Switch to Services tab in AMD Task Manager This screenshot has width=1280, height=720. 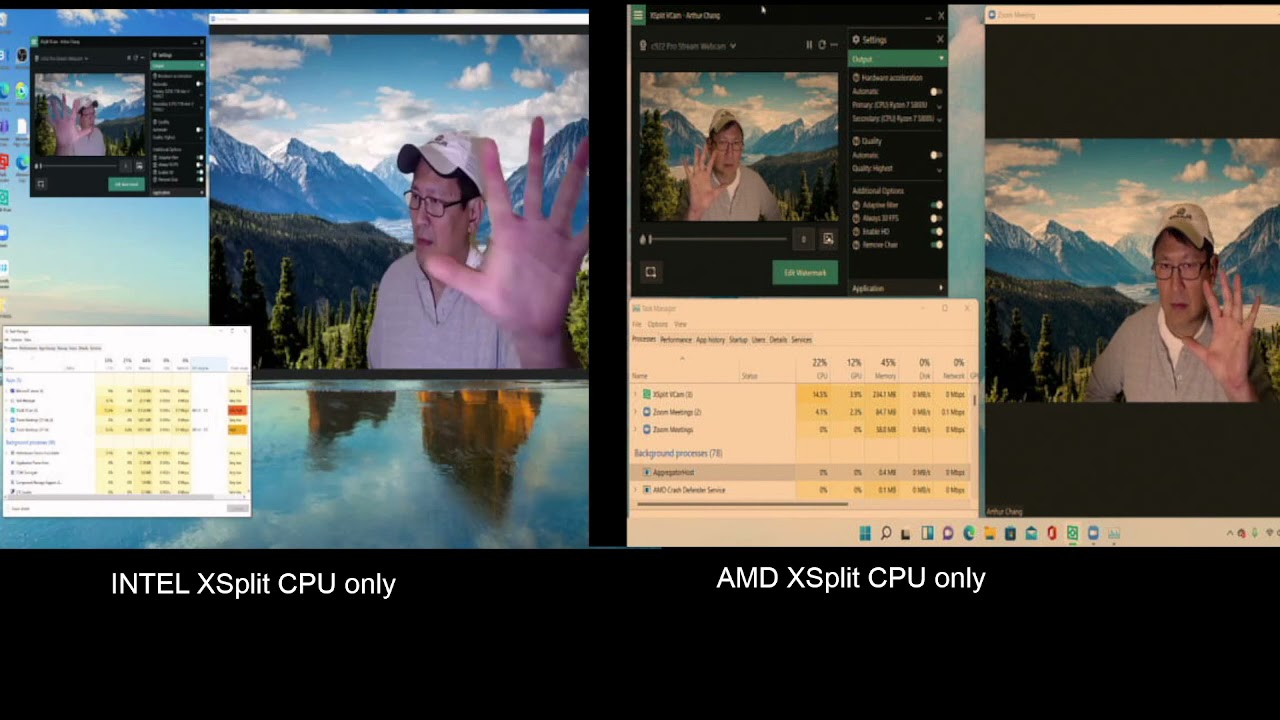click(x=801, y=340)
